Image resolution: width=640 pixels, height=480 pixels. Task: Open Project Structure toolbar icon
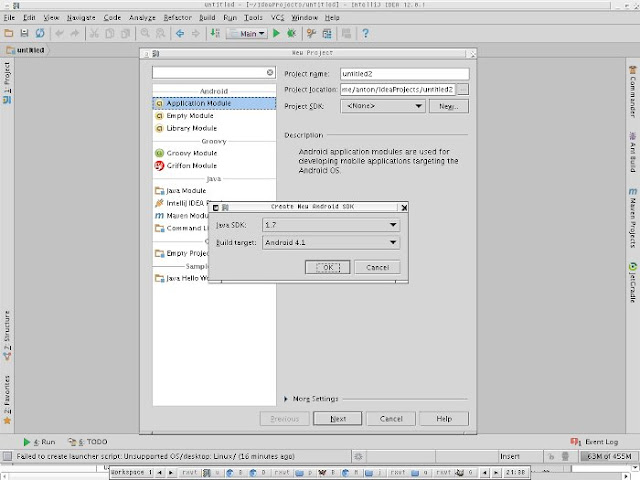click(x=327, y=33)
